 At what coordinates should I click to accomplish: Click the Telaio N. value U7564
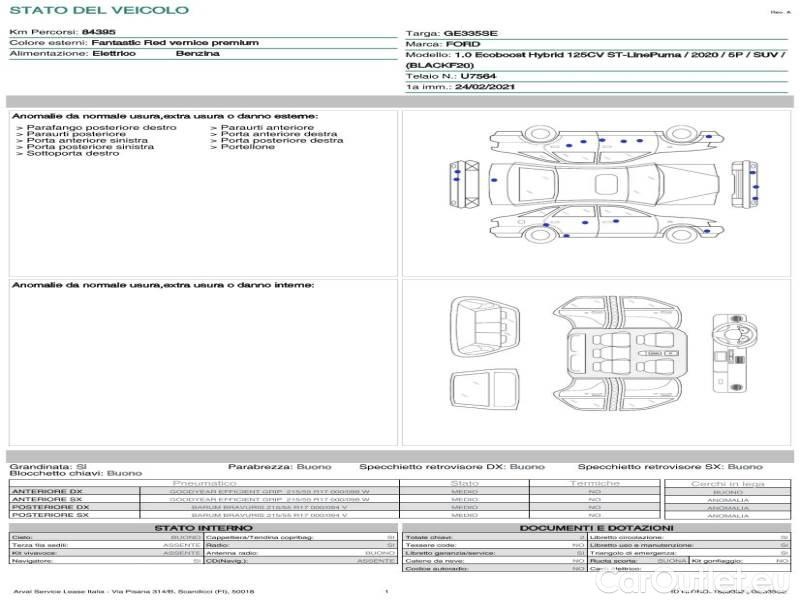478,76
